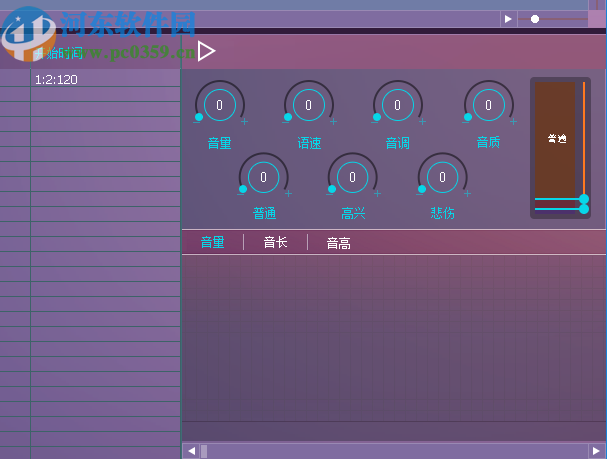Click the 普通 normal emotion knob
This screenshot has height=459, width=607.
click(x=263, y=177)
